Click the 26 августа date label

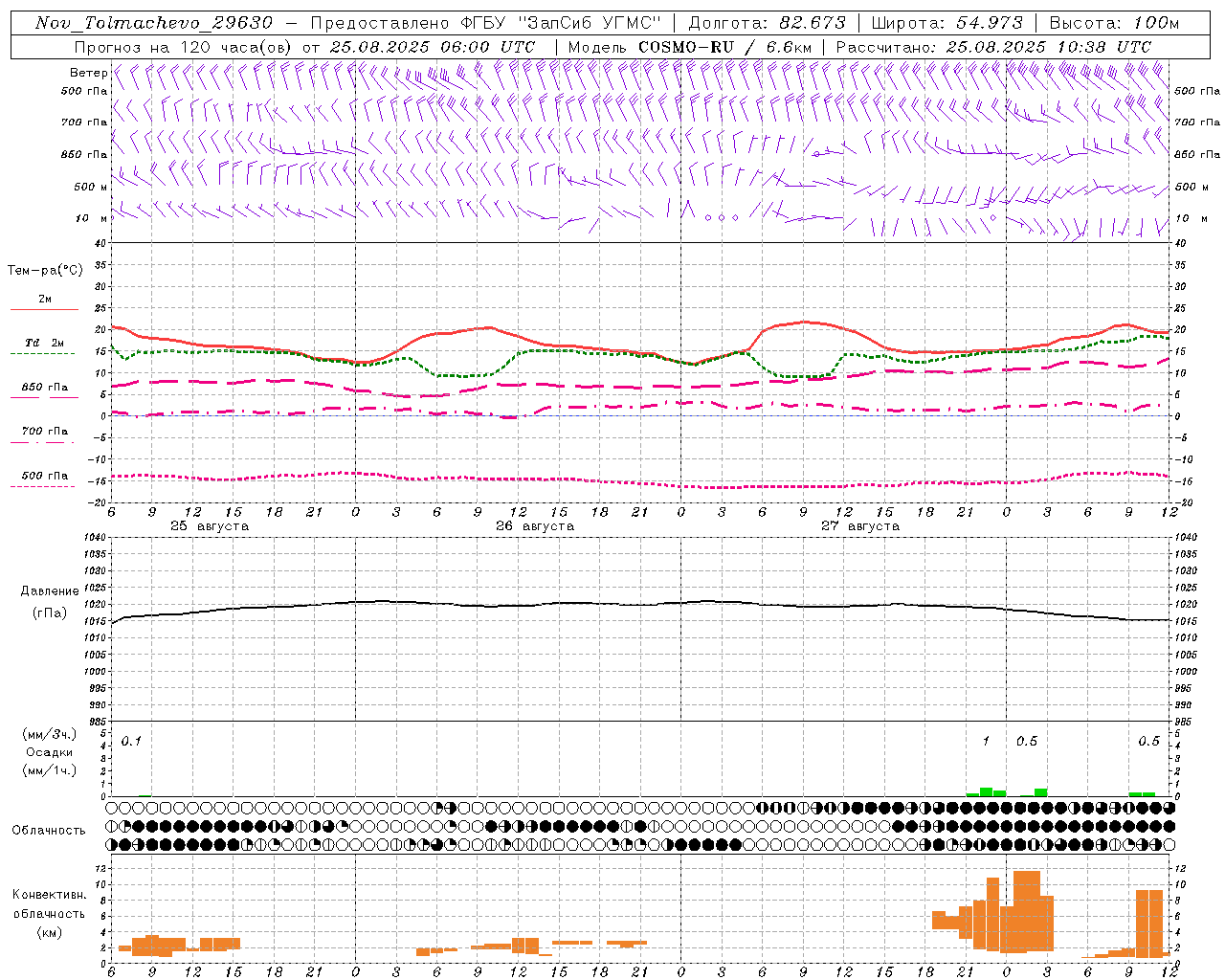535,526
